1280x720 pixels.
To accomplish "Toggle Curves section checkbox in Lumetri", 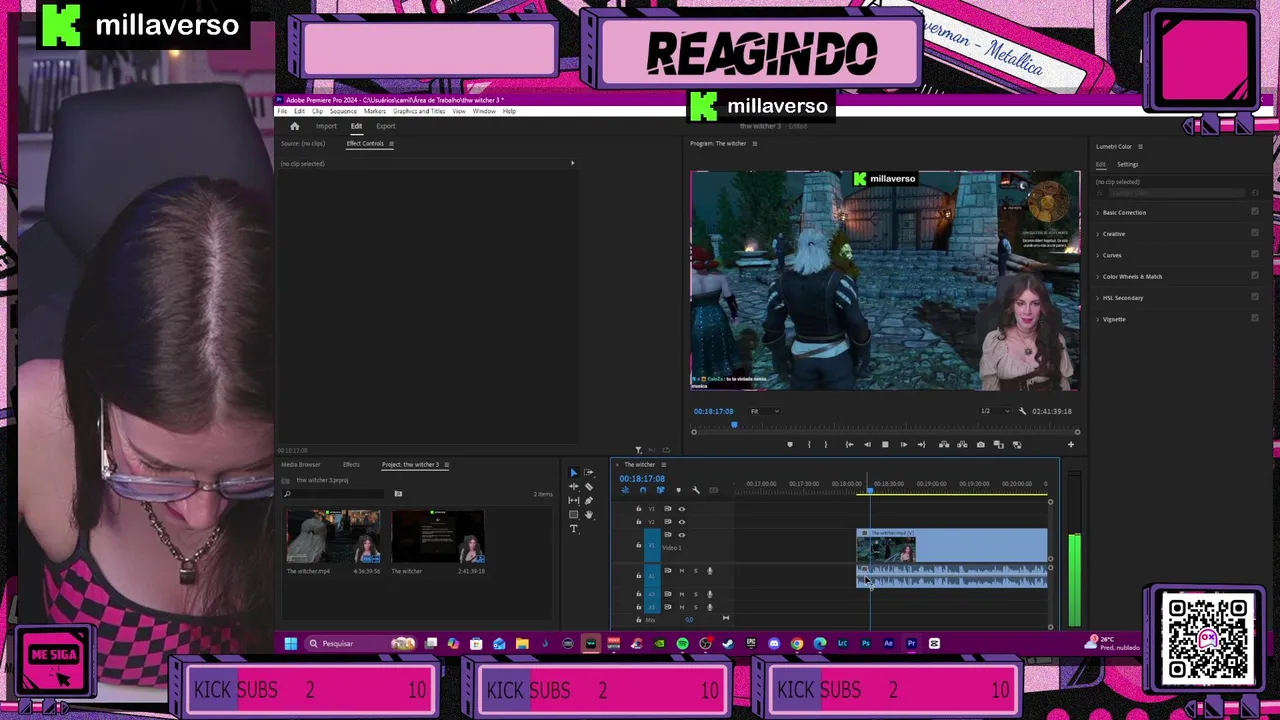I will (x=1255, y=255).
